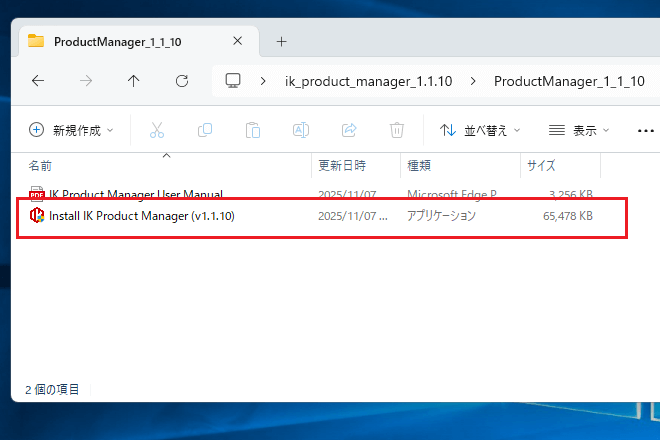Click the Rename icon in toolbar

click(301, 130)
